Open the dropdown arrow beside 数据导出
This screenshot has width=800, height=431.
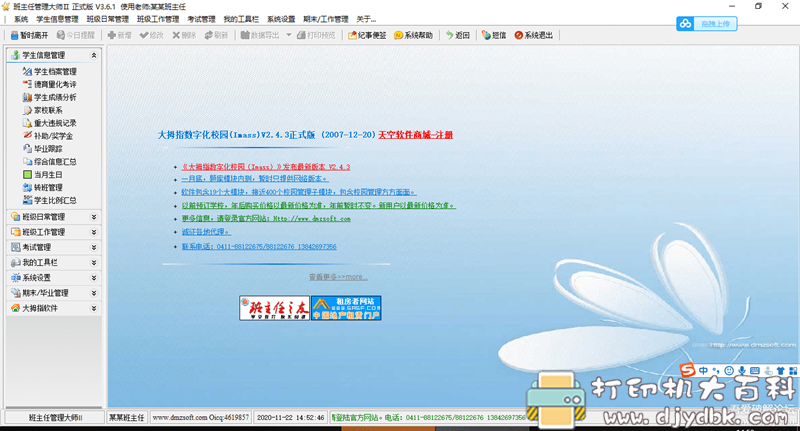pyautogui.click(x=288, y=35)
